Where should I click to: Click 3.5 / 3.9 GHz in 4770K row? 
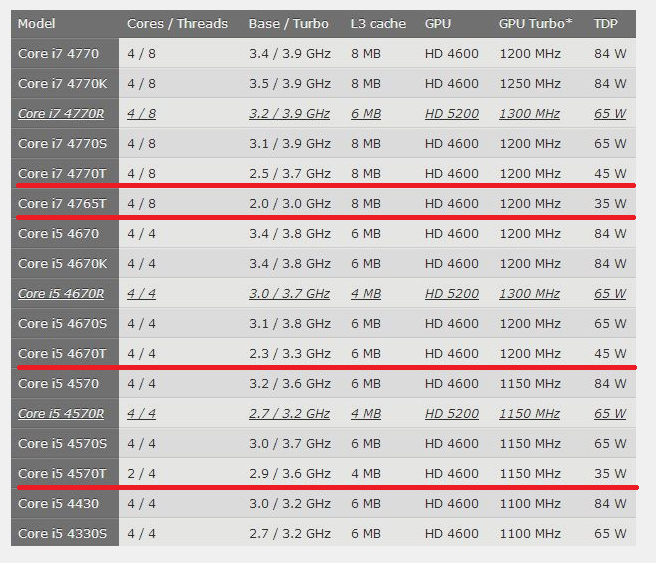pyautogui.click(x=290, y=84)
